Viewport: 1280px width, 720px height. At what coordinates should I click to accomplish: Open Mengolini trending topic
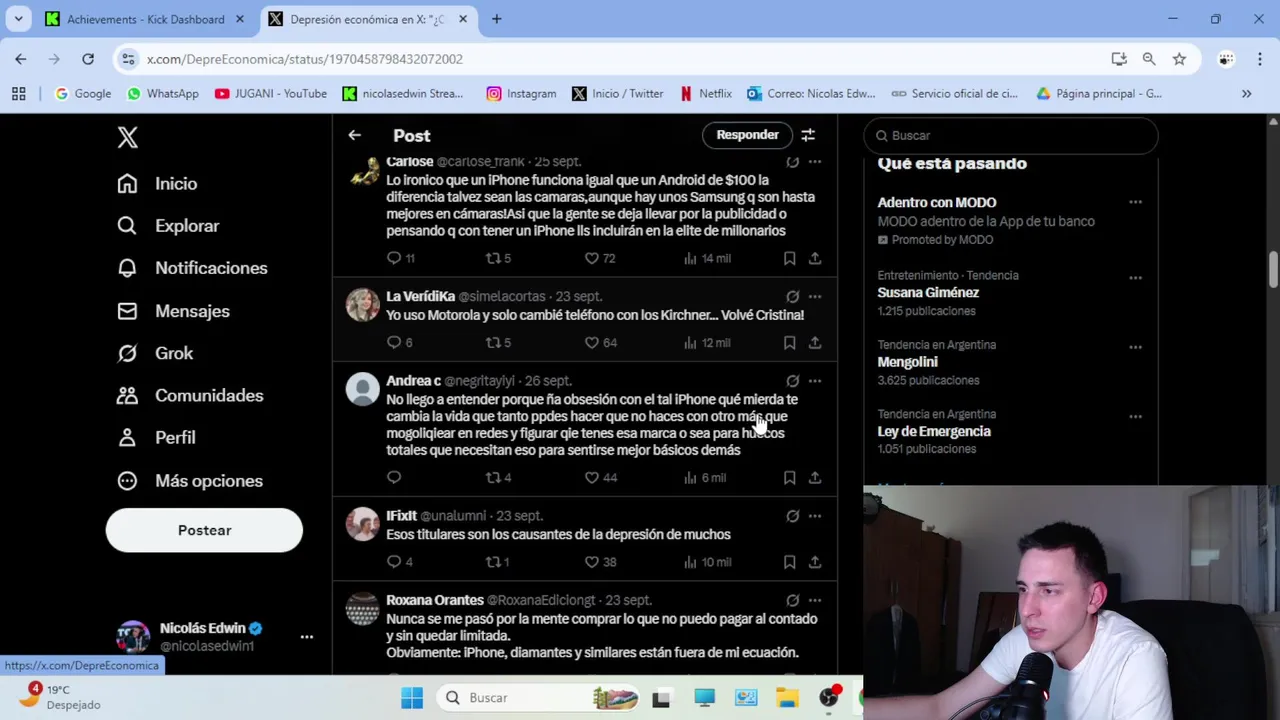click(x=907, y=362)
